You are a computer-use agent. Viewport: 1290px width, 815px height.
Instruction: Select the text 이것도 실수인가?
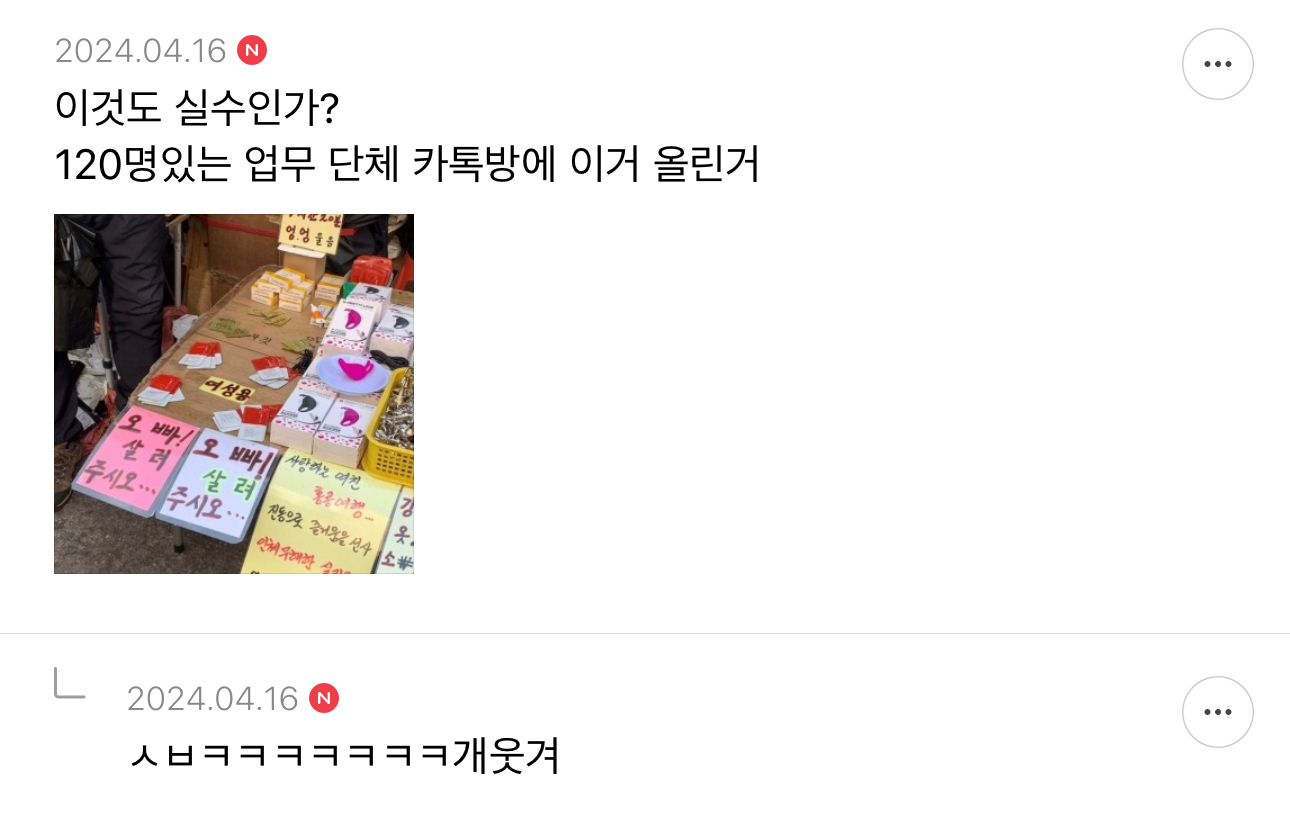coord(197,108)
